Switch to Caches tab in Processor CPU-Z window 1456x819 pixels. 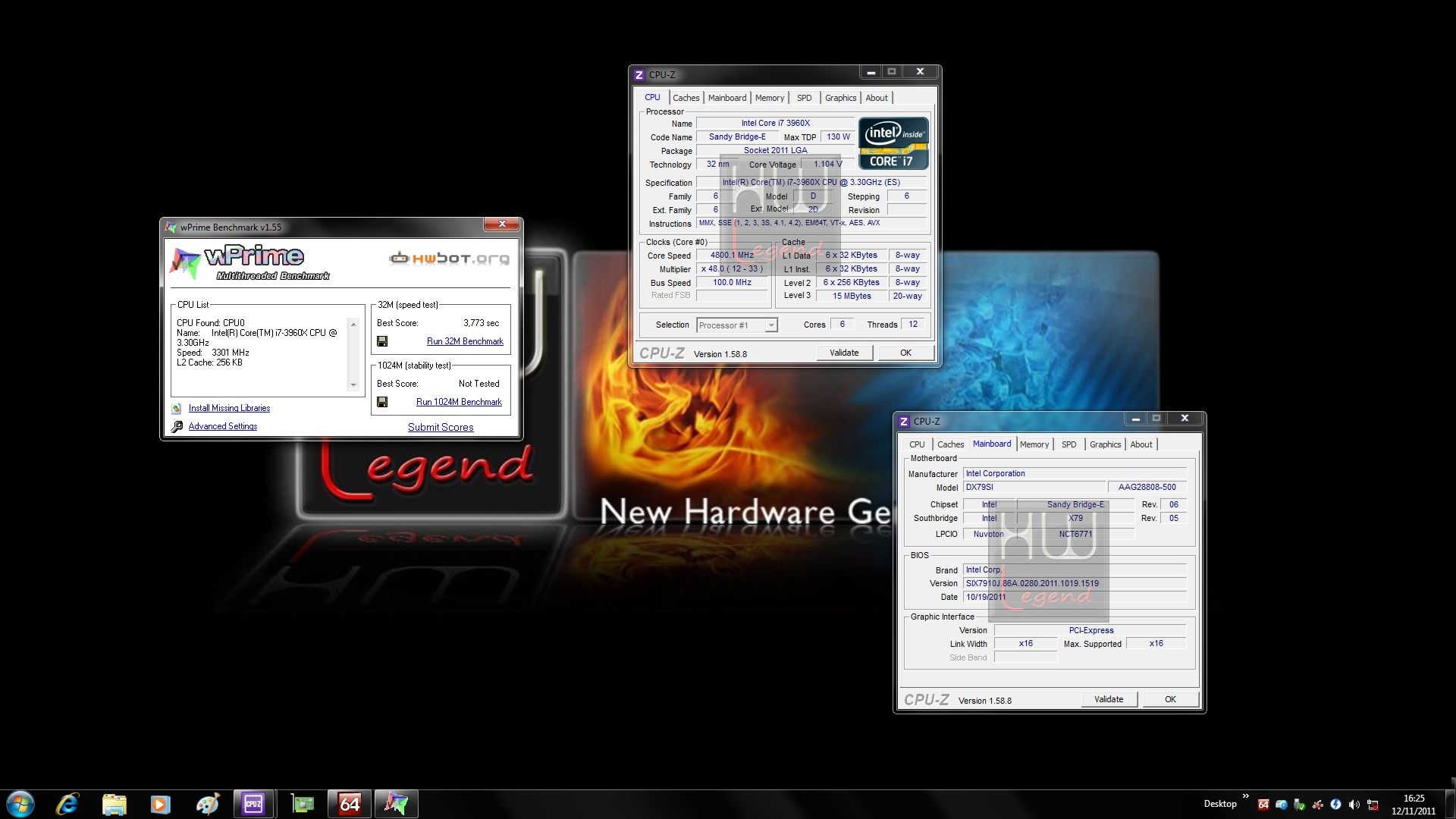pyautogui.click(x=686, y=98)
